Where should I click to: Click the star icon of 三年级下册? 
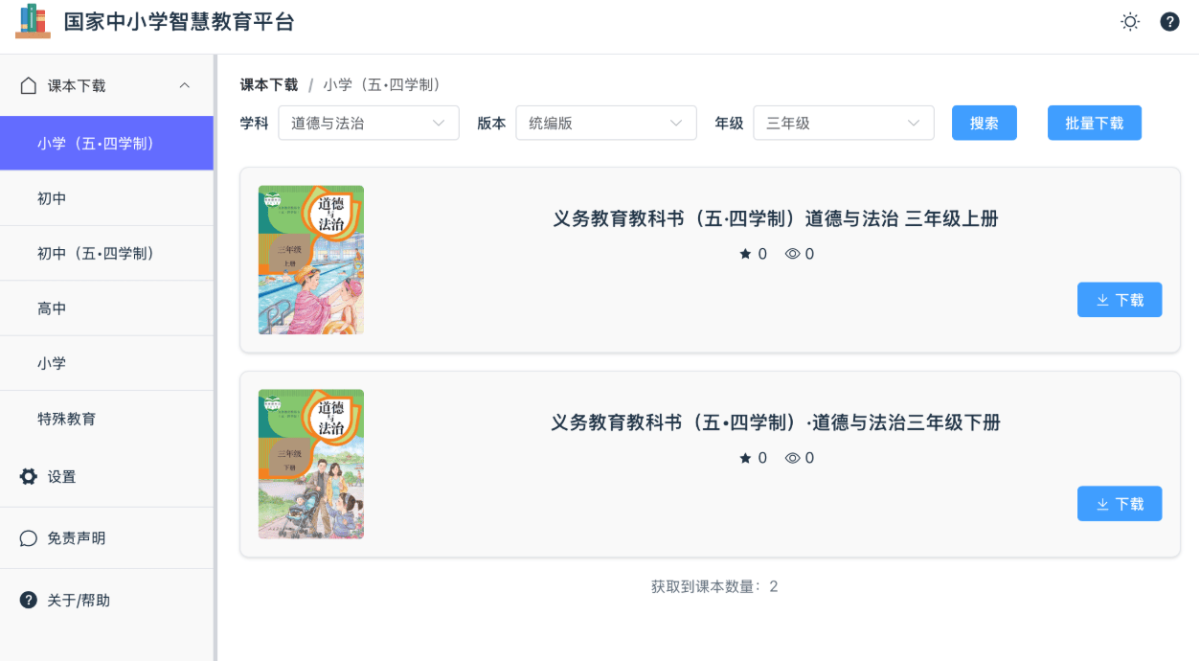(745, 458)
